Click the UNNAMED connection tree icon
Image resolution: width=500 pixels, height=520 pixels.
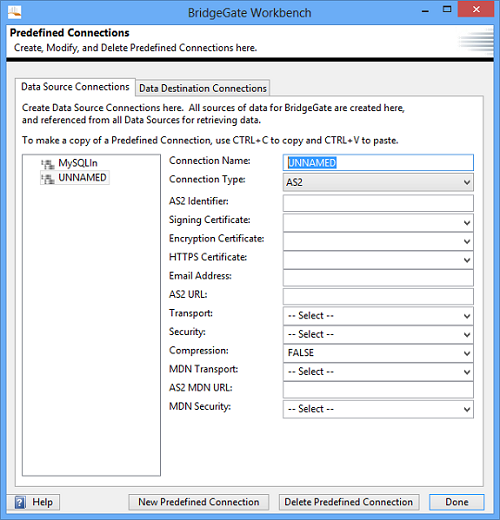[x=48, y=178]
